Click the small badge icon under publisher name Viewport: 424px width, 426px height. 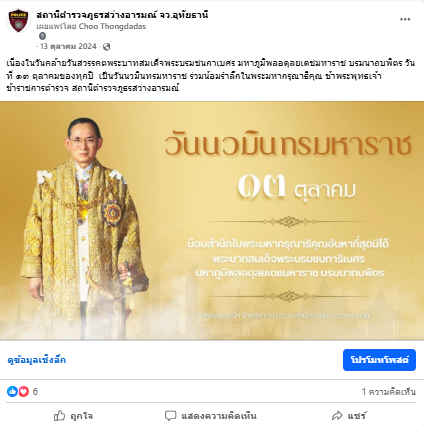coord(42,36)
